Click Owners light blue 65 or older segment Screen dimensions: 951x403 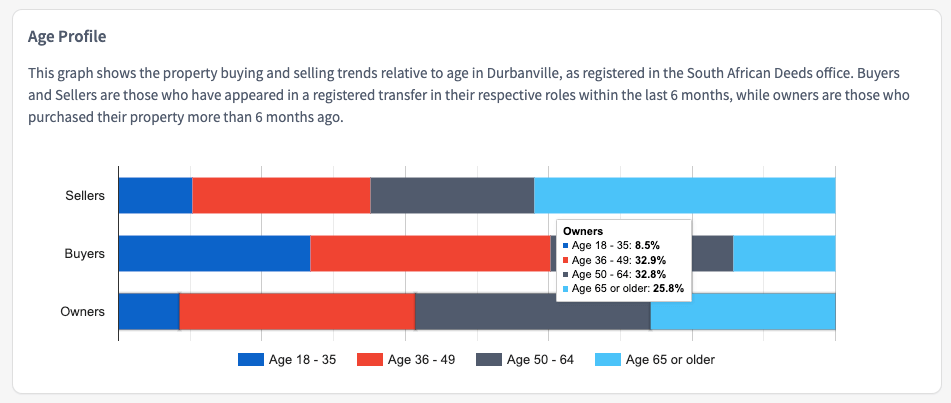tap(743, 311)
